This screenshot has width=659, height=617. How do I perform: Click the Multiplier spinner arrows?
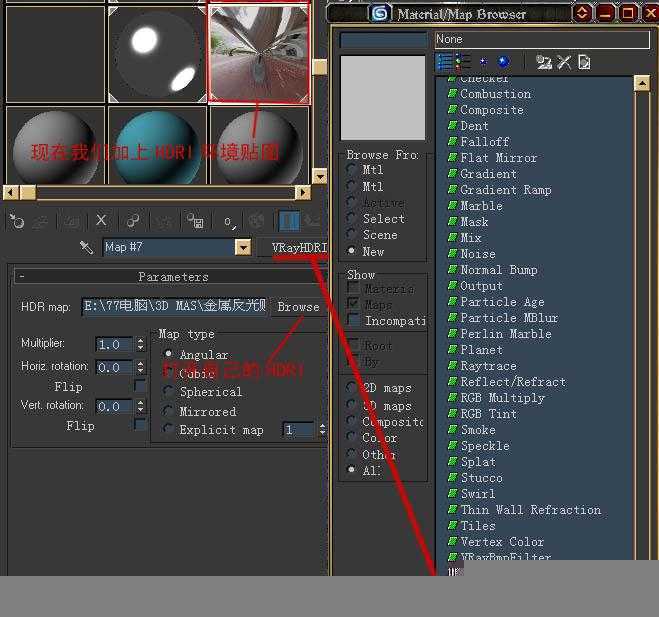(x=140, y=344)
